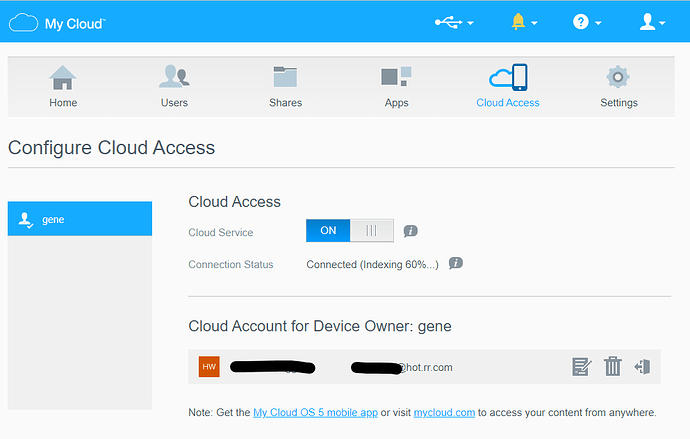Viewport: 690px width, 439px height.
Task: Select user gene in sidebar
Action: (80, 219)
